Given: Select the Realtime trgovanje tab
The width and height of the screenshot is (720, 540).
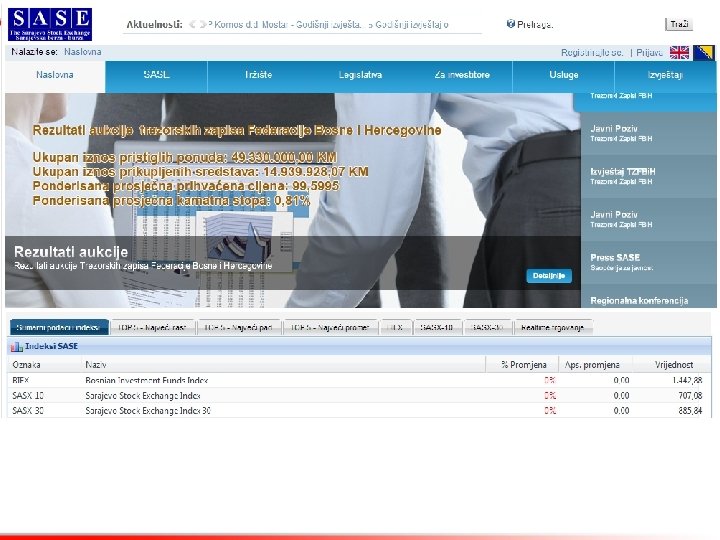Looking at the screenshot, I should click(x=553, y=327).
